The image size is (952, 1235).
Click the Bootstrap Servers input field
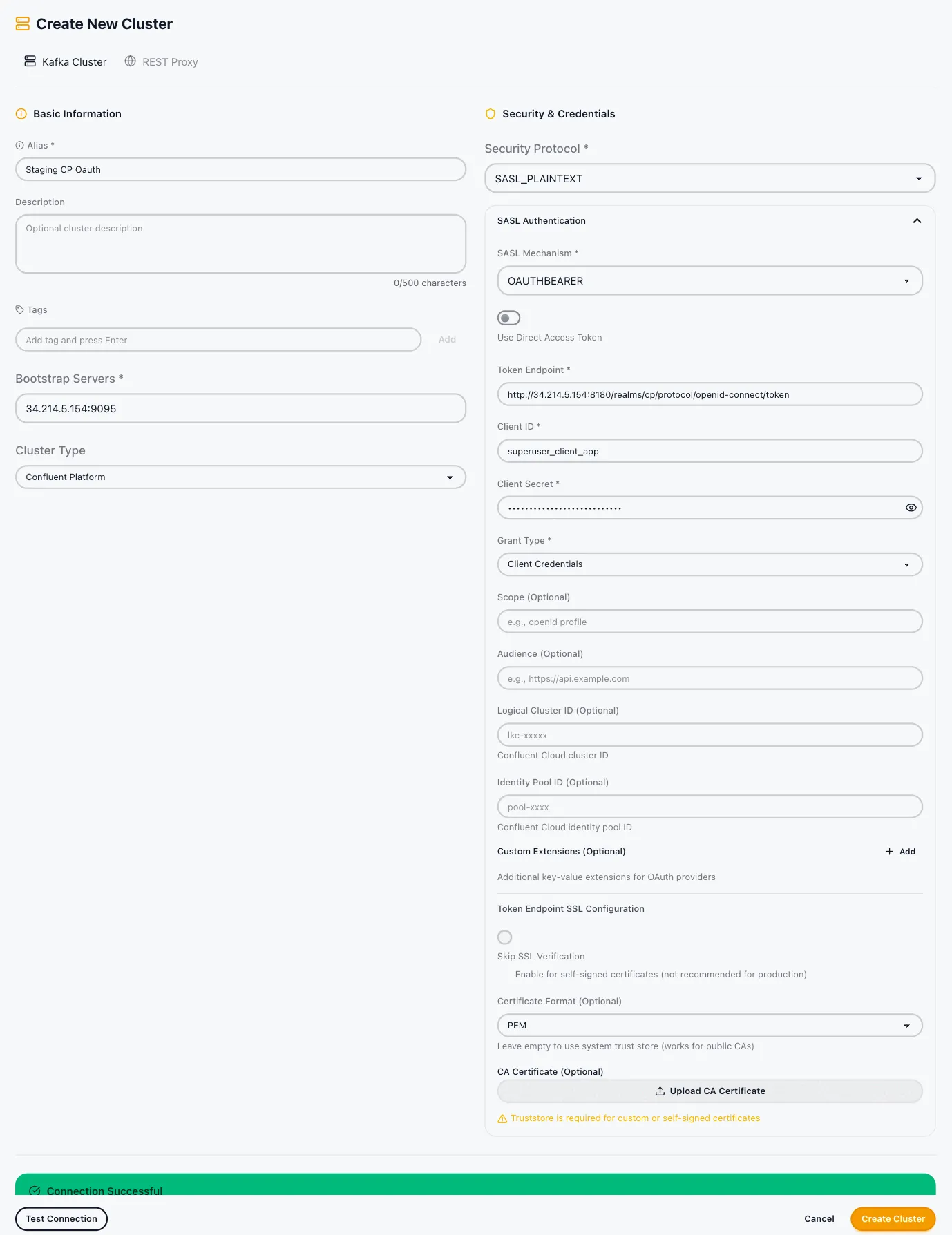240,409
